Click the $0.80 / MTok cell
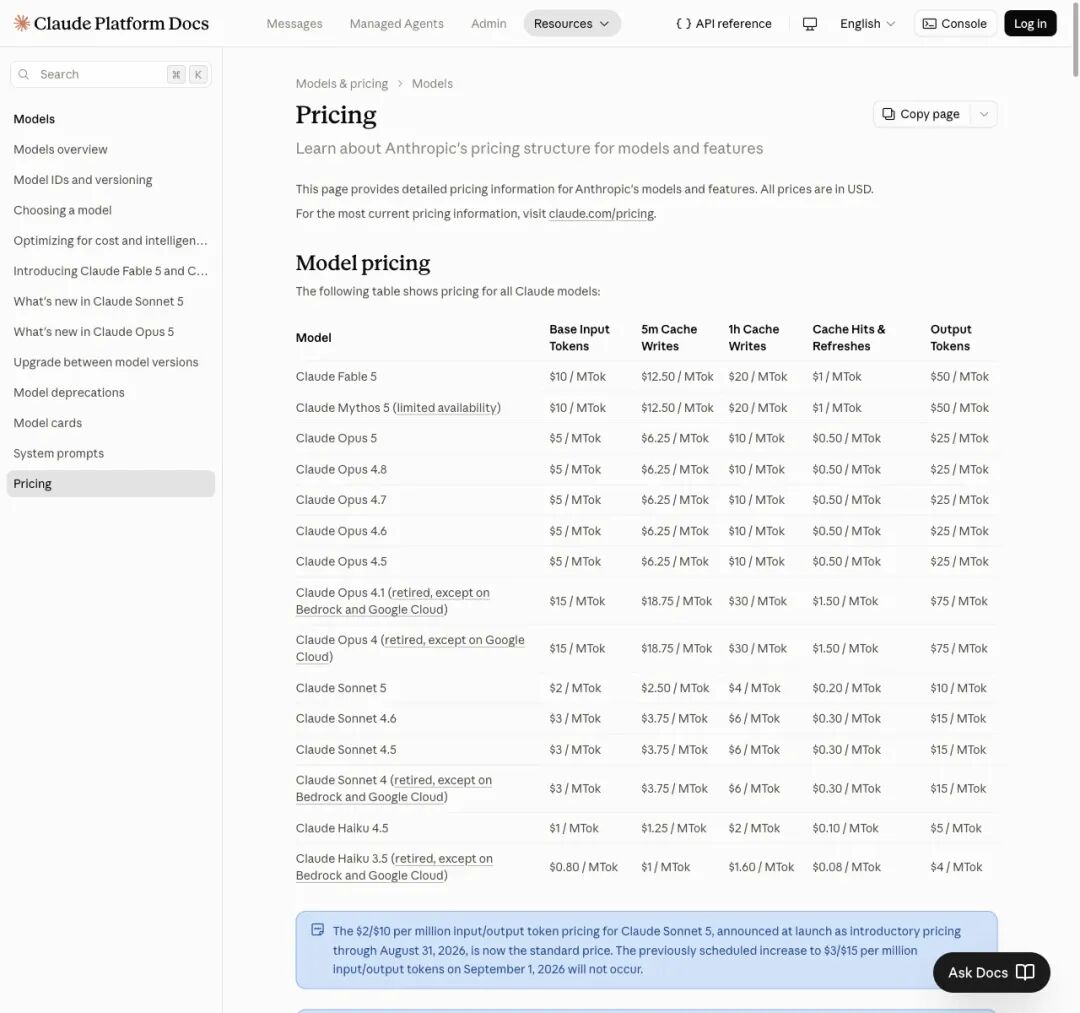 pyautogui.click(x=583, y=867)
